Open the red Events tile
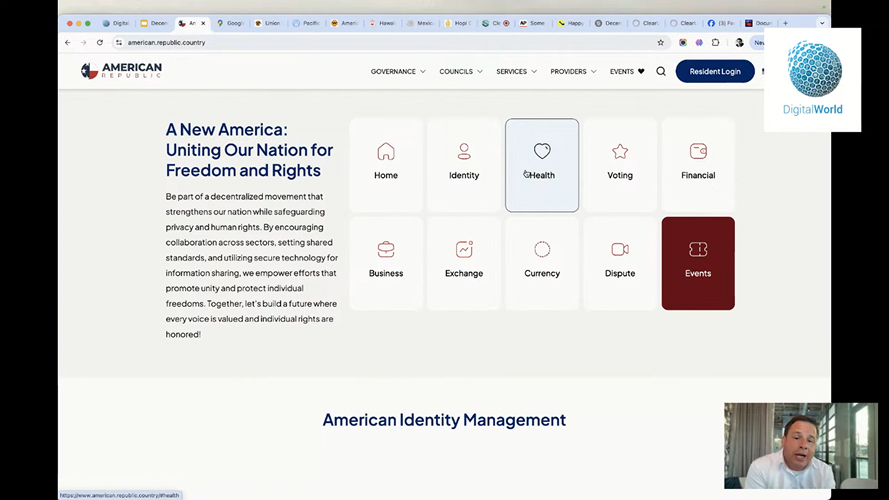This screenshot has width=889, height=500. [698, 262]
